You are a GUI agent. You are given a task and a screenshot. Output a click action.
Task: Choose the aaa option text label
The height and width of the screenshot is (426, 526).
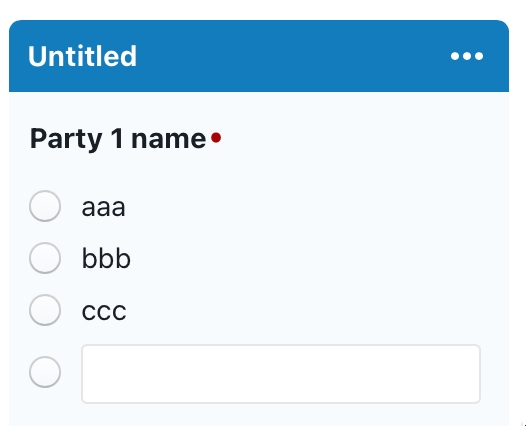click(x=104, y=207)
